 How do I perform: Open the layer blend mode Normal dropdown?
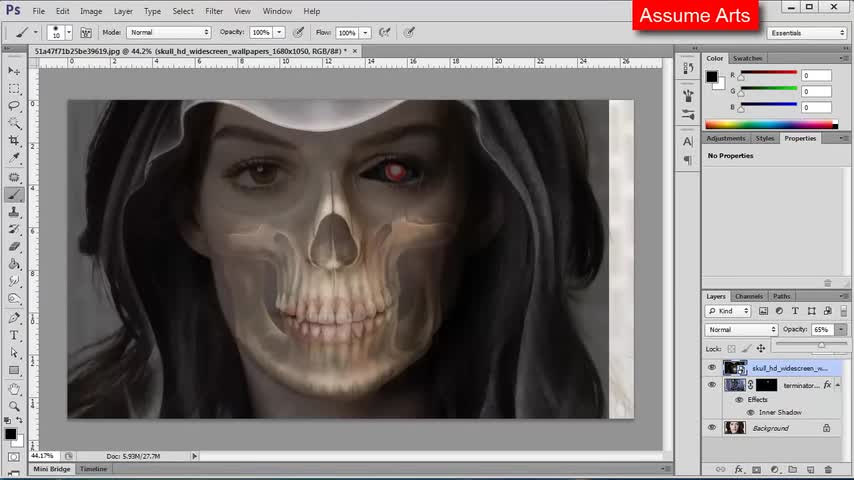[x=741, y=330]
